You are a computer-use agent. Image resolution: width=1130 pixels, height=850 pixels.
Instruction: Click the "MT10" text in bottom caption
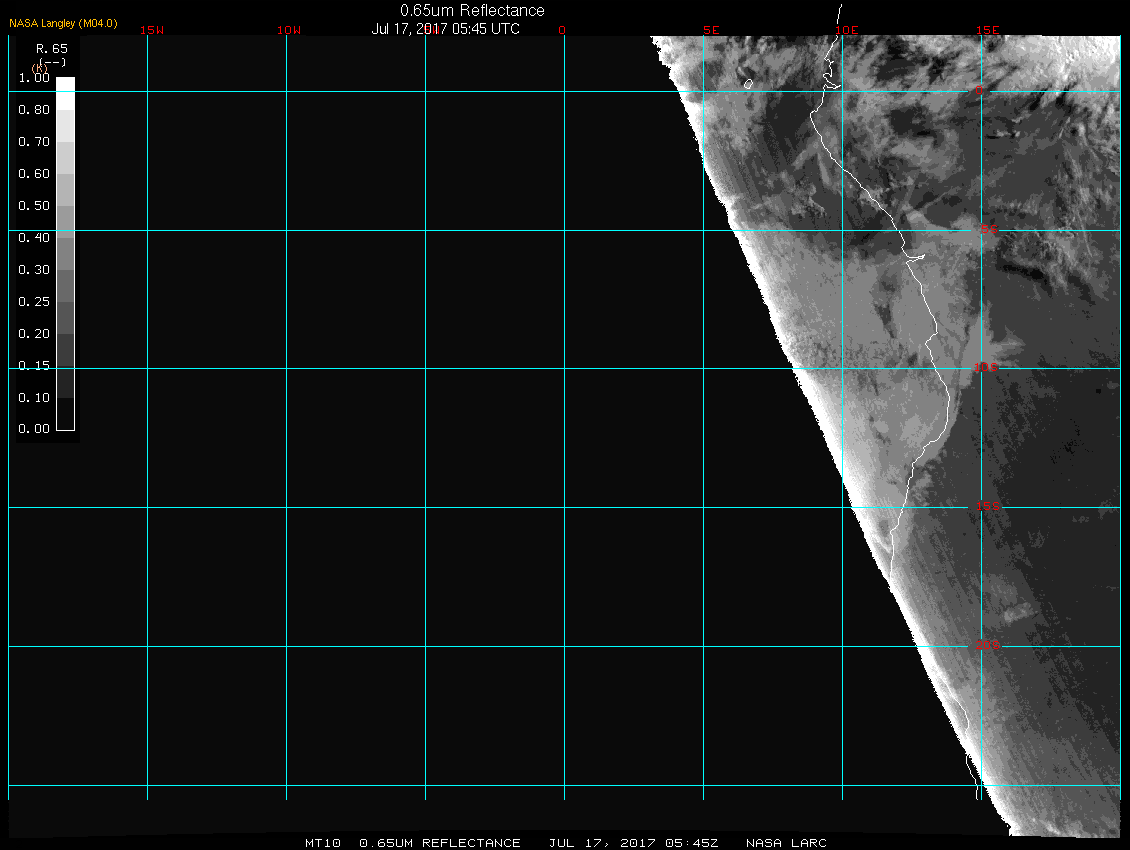tap(323, 843)
